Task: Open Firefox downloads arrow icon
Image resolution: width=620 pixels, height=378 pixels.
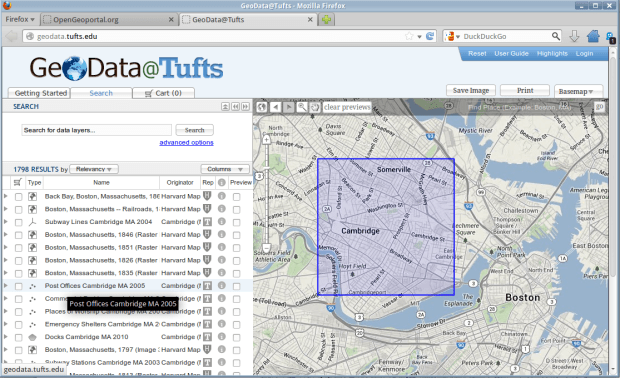Action: coord(574,36)
